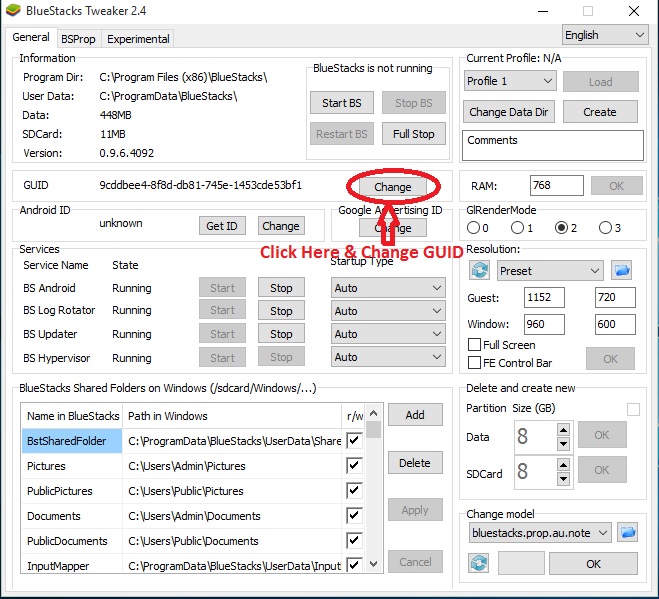Open BS Updater startup type dropdown
The image size is (659, 599).
388,334
